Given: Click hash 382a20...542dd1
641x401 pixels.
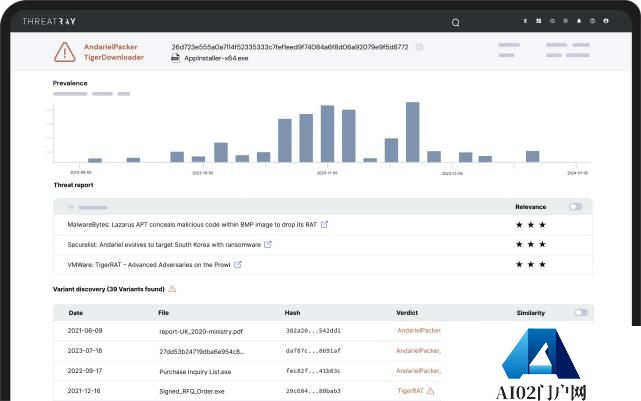Looking at the screenshot, I should (313, 331).
